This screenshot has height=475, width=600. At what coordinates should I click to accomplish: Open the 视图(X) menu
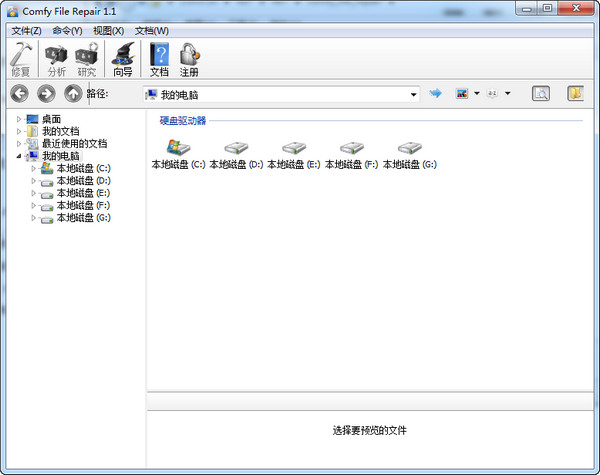click(109, 31)
